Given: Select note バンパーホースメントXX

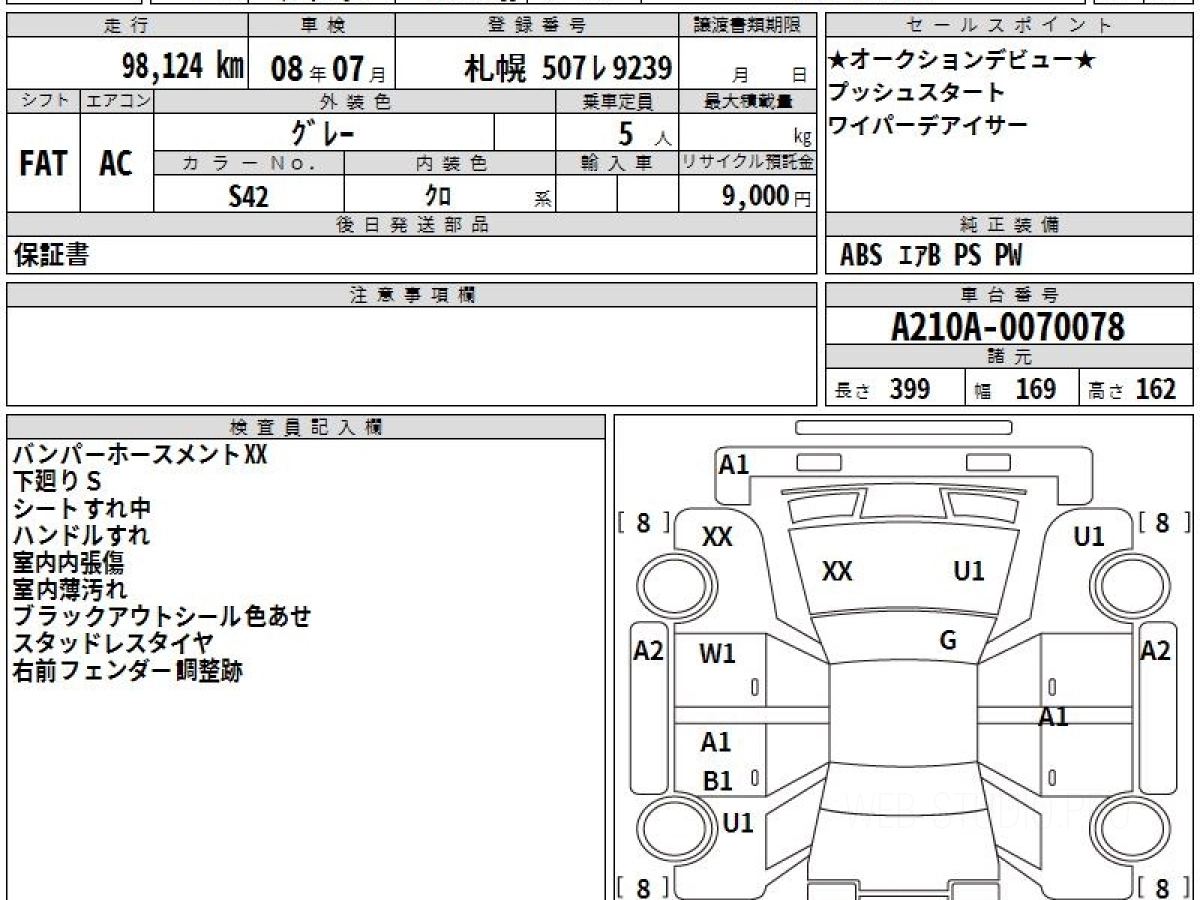Looking at the screenshot, I should [141, 455].
